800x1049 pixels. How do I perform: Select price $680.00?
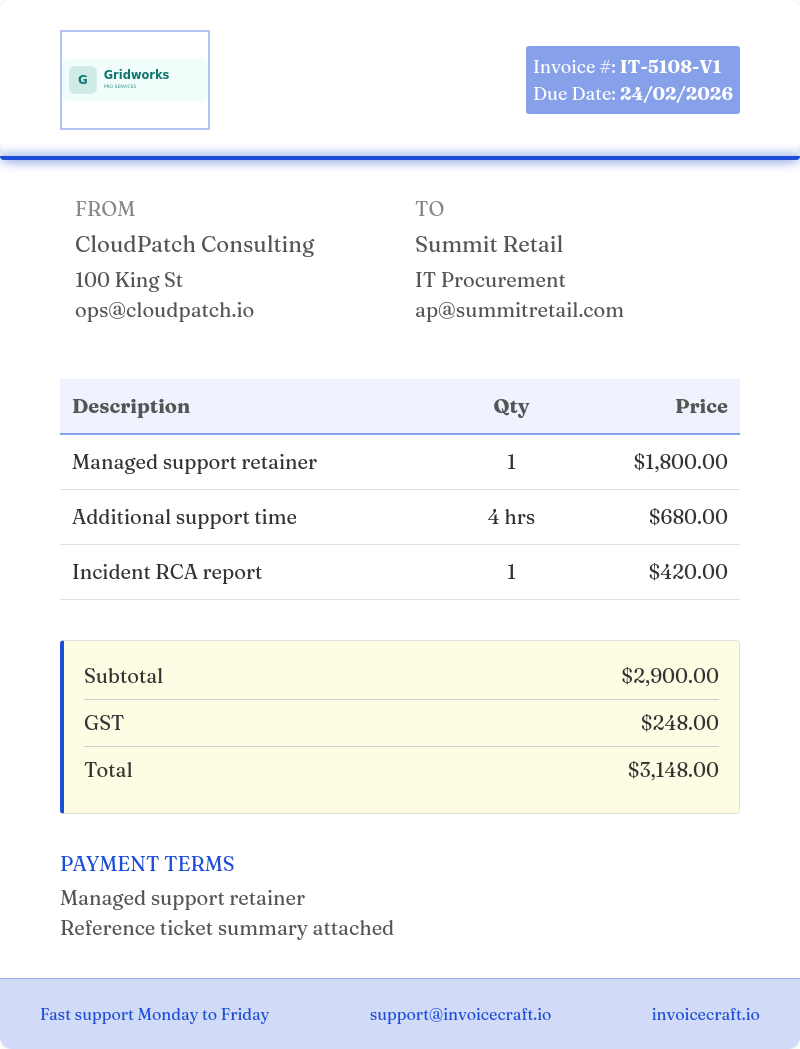(688, 517)
